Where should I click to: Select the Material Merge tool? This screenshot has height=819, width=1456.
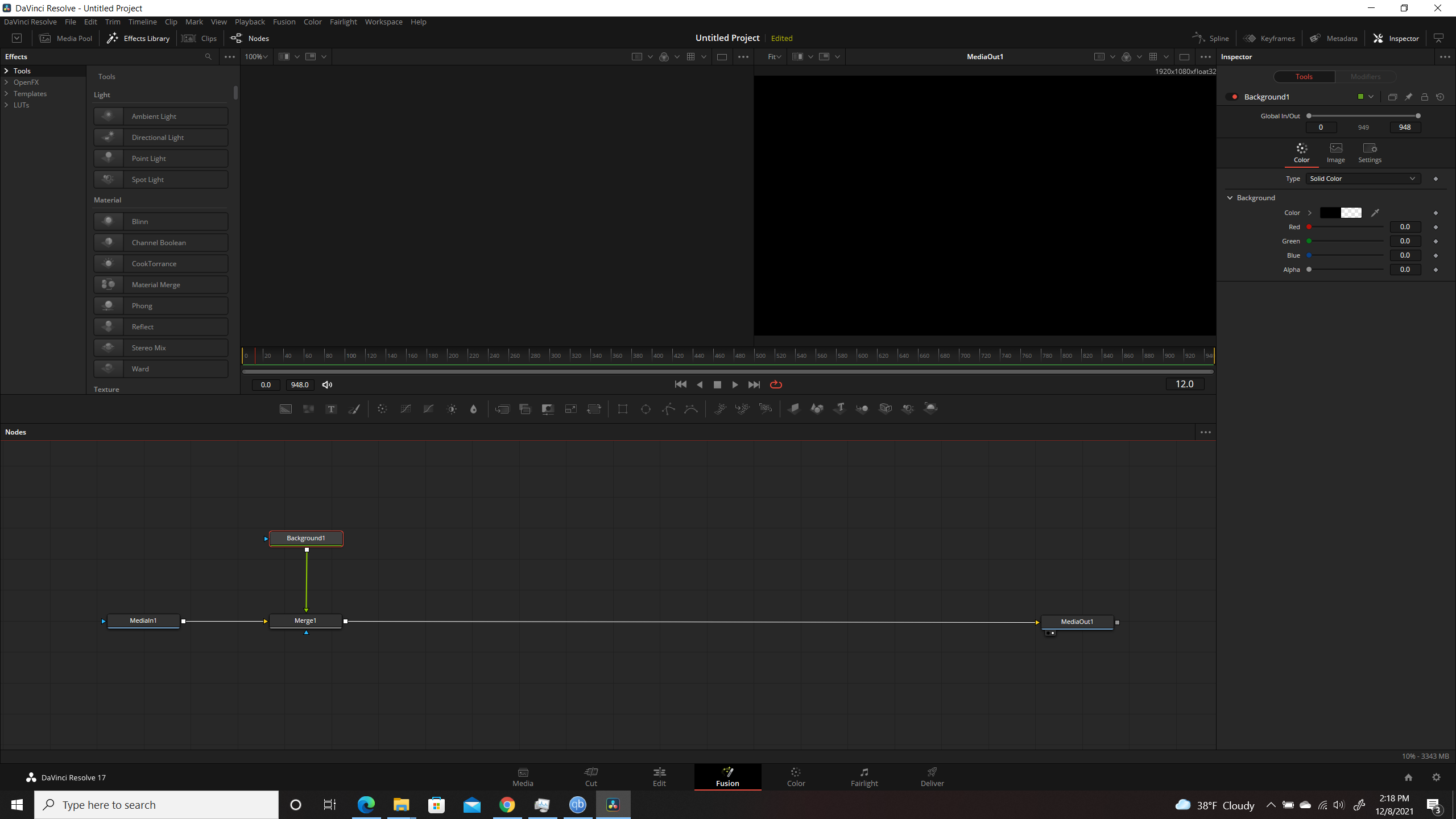pyautogui.click(x=161, y=284)
